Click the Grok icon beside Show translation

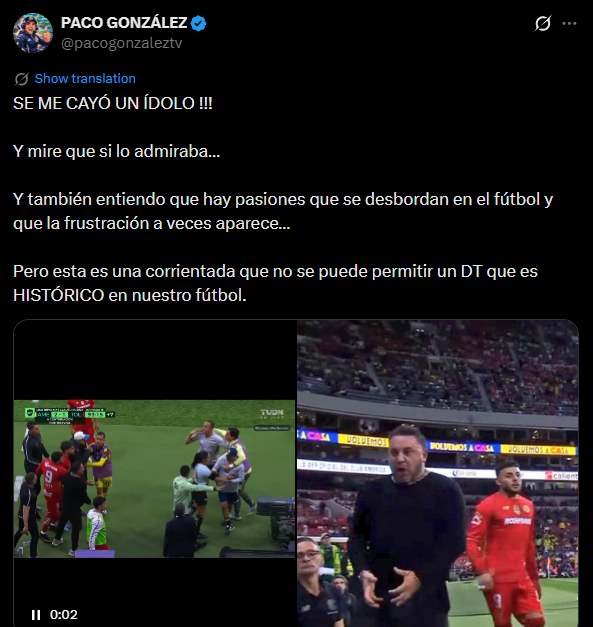tap(22, 79)
